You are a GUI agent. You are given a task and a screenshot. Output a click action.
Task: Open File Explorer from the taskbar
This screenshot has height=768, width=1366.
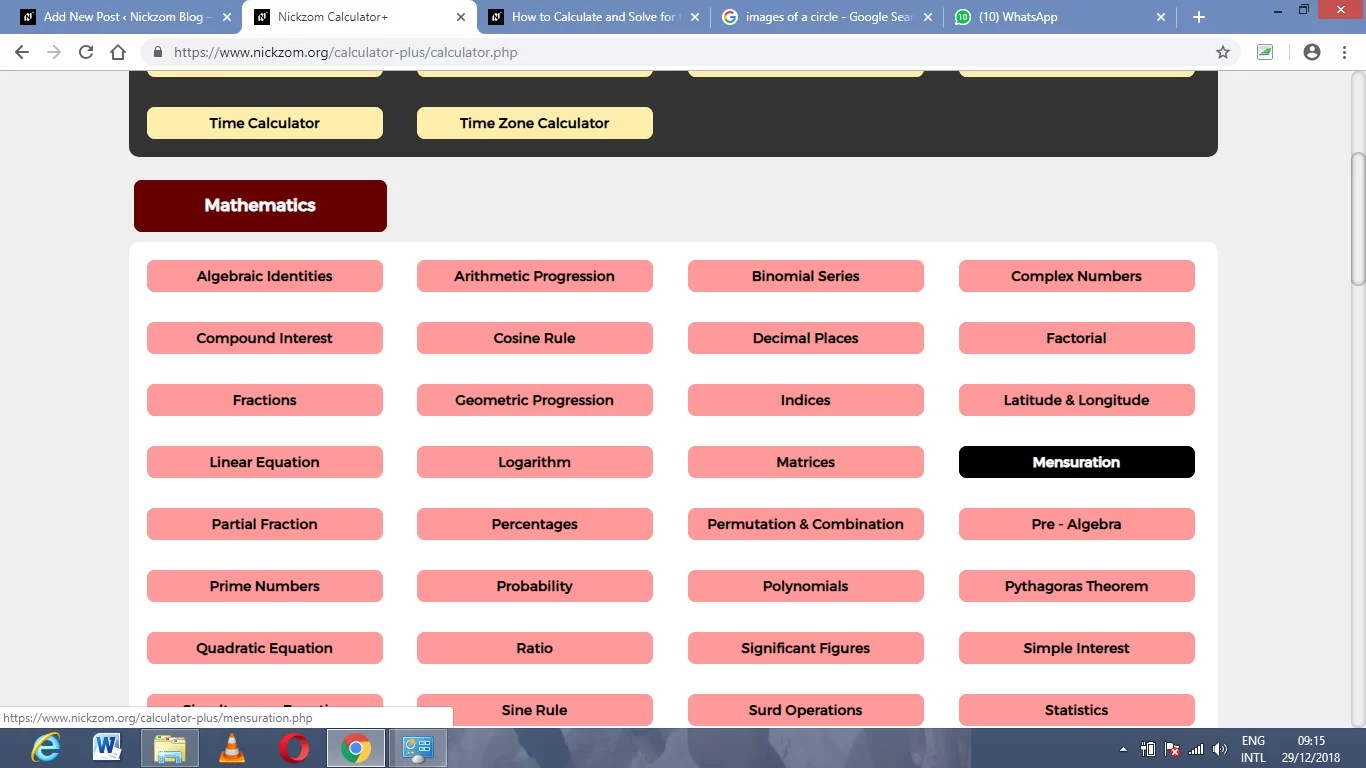point(169,748)
